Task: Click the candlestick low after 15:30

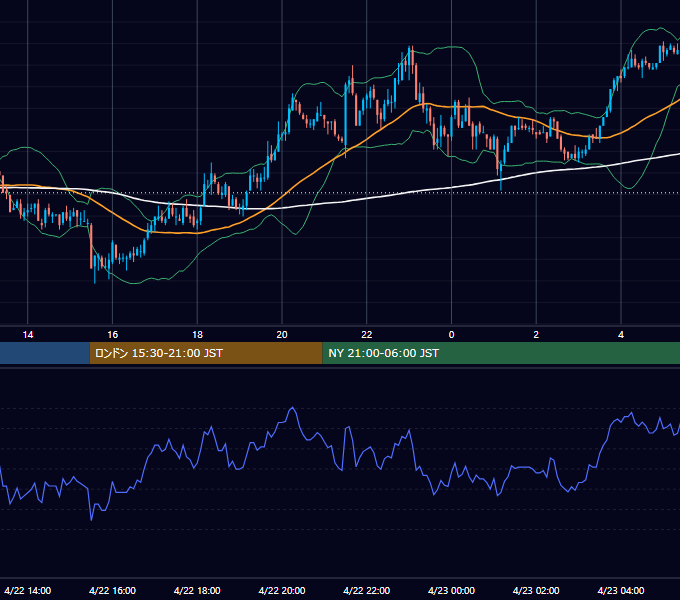Action: tap(95, 282)
